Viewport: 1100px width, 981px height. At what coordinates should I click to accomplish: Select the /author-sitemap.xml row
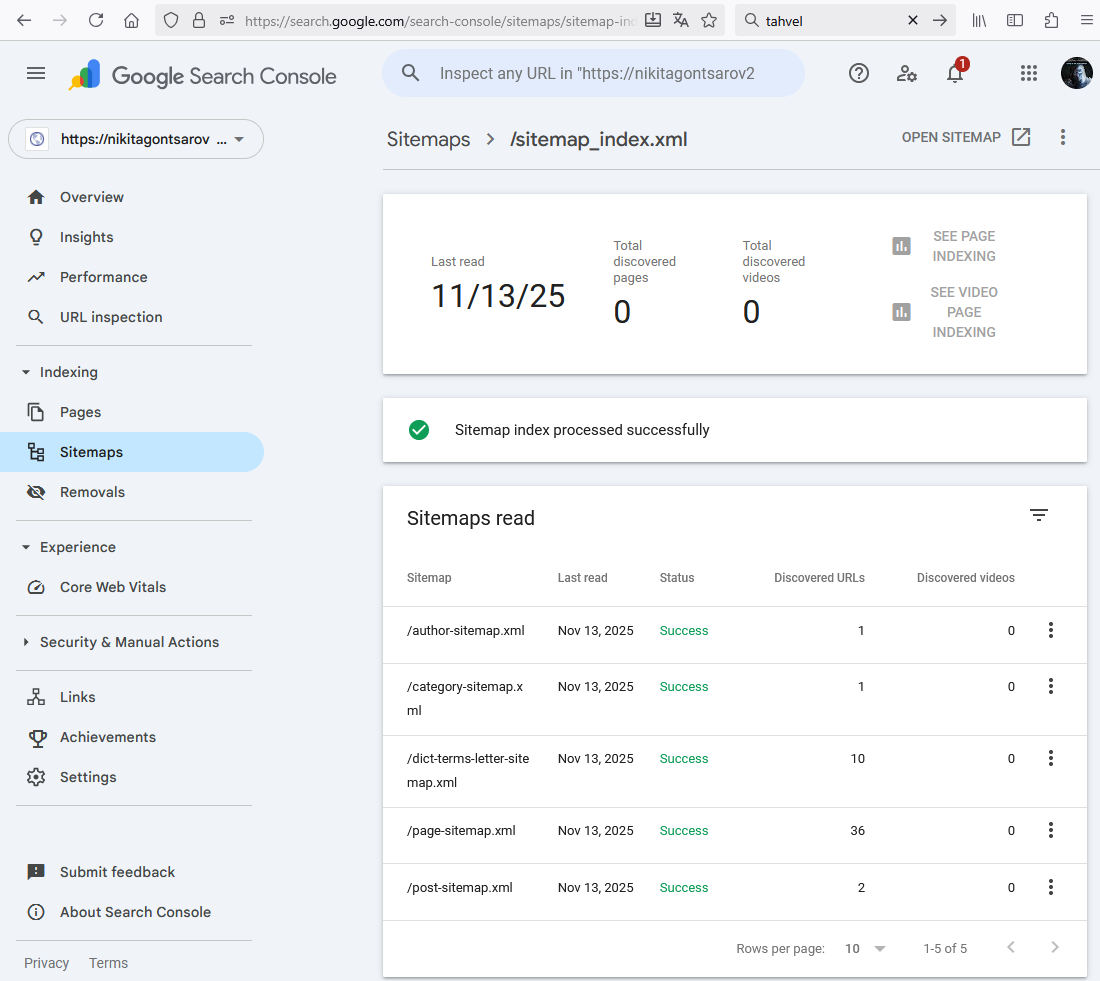[466, 631]
